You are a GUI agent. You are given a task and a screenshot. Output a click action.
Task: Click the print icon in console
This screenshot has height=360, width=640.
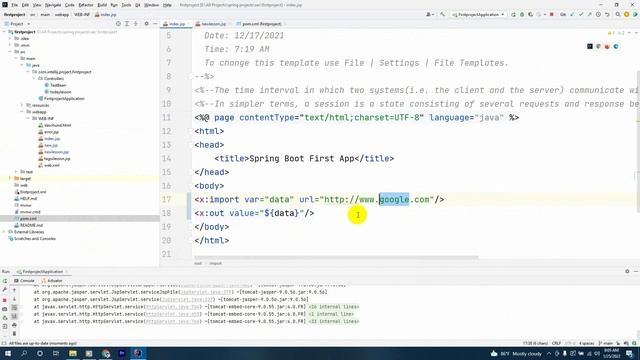[x=14, y=325]
